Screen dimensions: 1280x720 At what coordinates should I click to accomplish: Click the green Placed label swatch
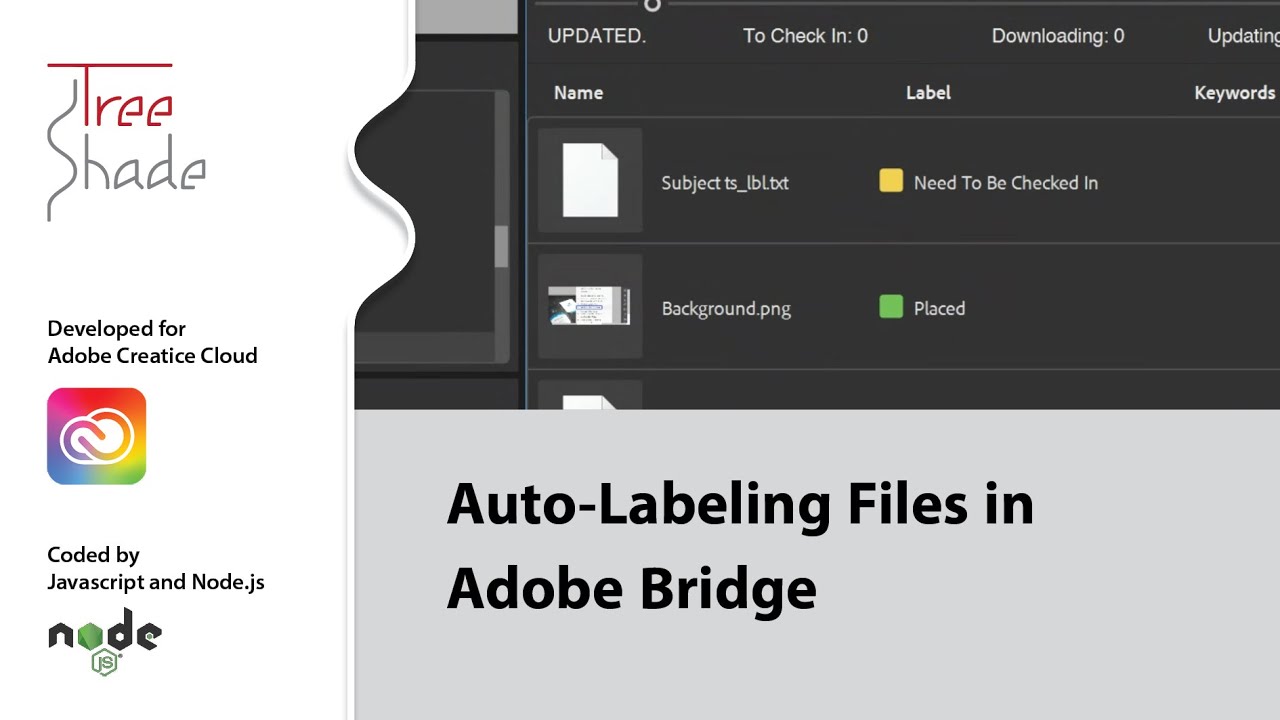(x=891, y=307)
